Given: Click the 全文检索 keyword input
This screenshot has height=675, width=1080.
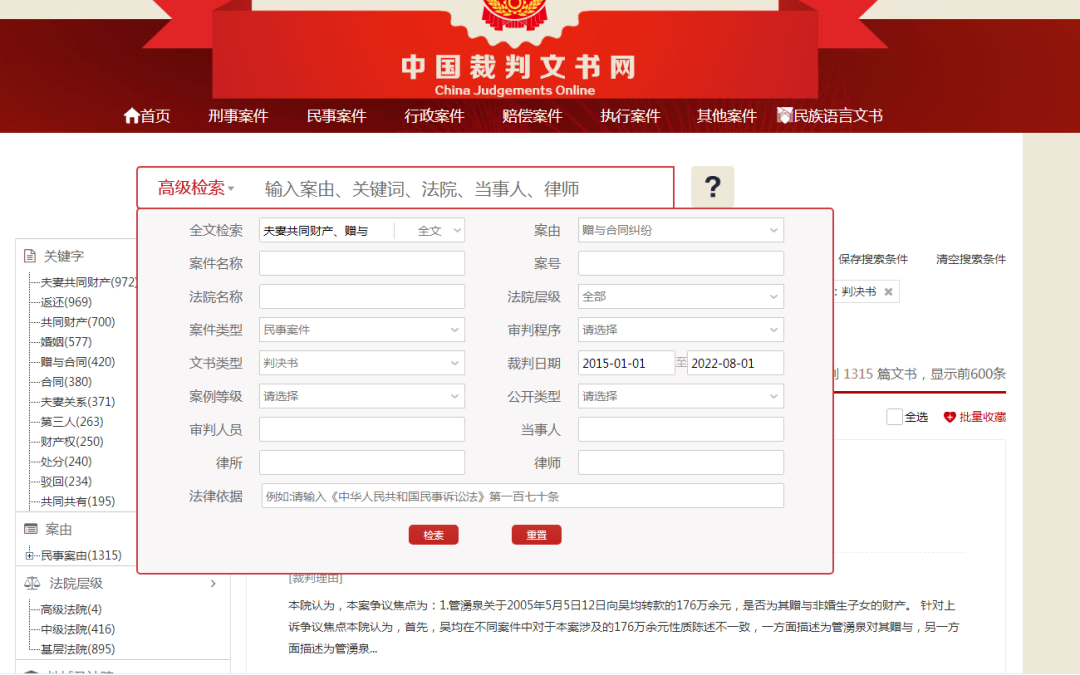Looking at the screenshot, I should [326, 231].
